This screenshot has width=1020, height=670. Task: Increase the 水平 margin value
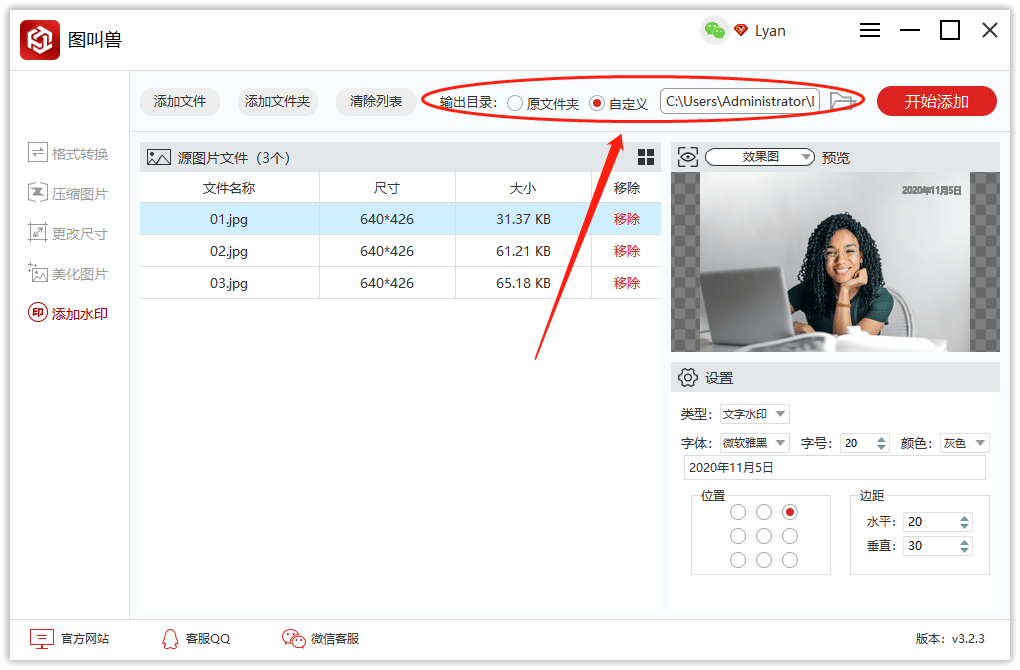tap(964, 518)
